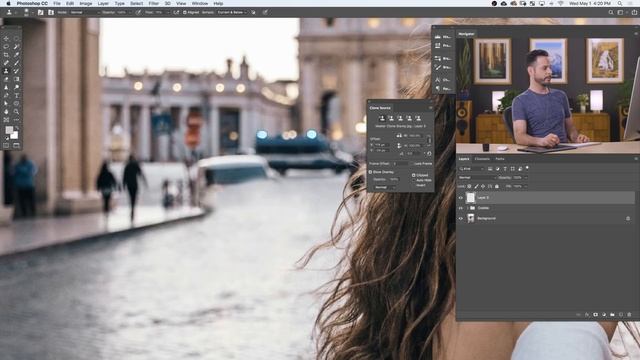Viewport: 640px width, 360px height.
Task: Toggle Quick Mask mode
Action: pos(6,145)
